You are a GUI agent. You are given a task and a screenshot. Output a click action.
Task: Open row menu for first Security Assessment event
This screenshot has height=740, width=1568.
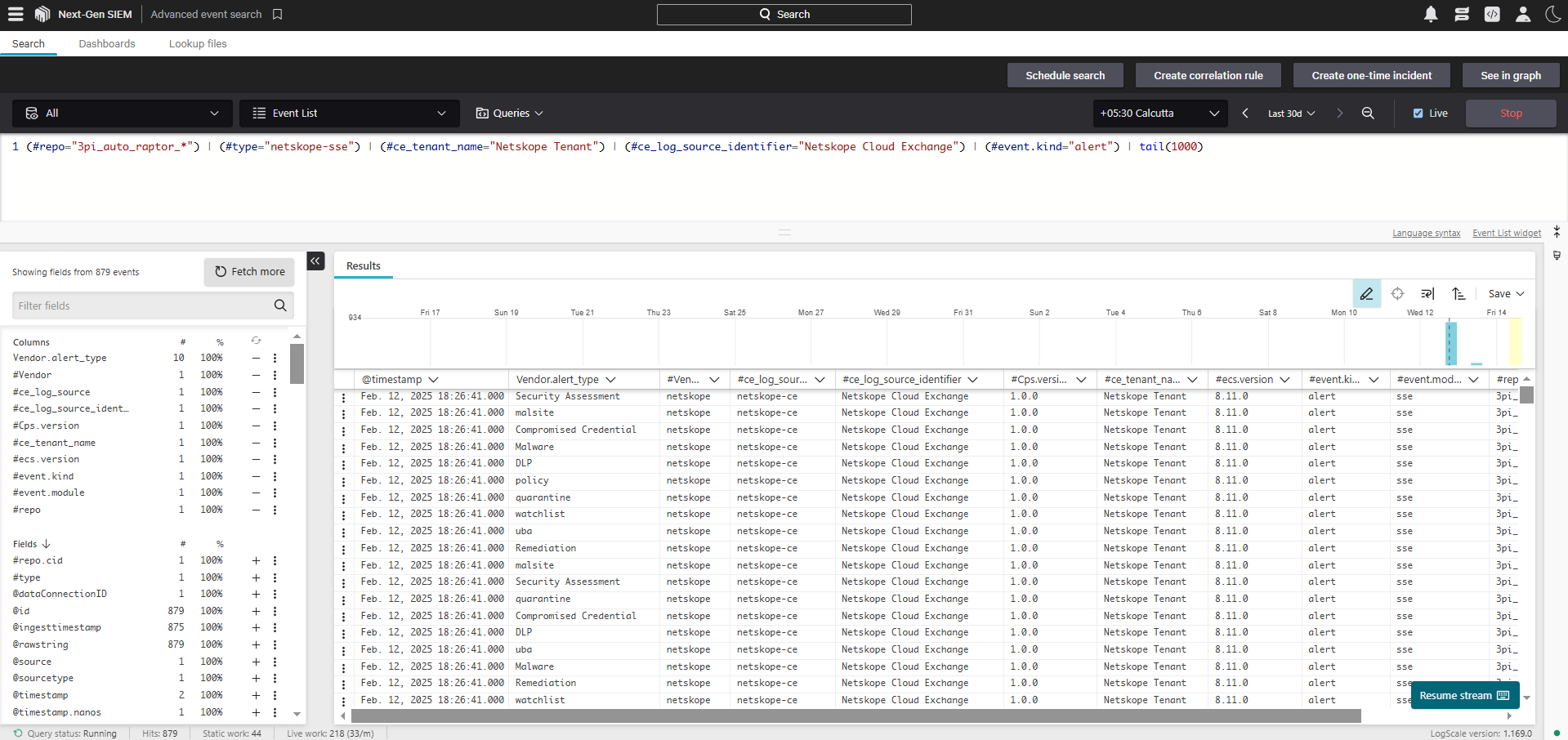coord(344,398)
